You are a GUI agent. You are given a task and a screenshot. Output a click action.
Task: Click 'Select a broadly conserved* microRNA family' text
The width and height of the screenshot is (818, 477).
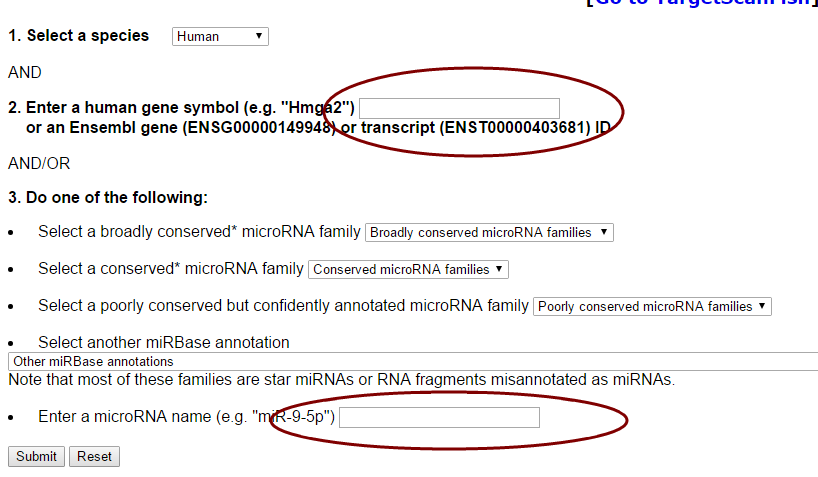point(199,232)
